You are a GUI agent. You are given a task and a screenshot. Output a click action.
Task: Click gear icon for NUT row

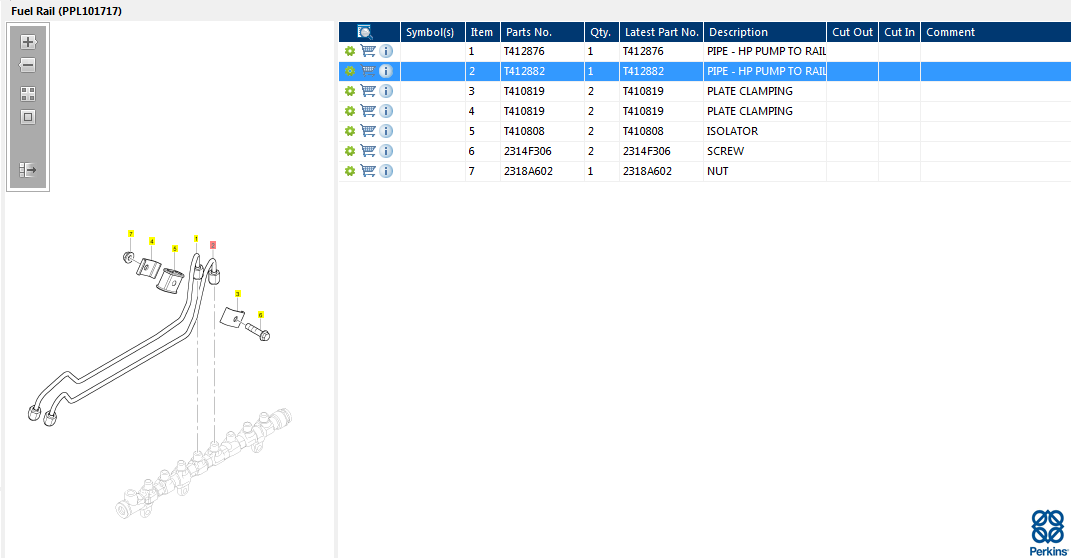[350, 171]
